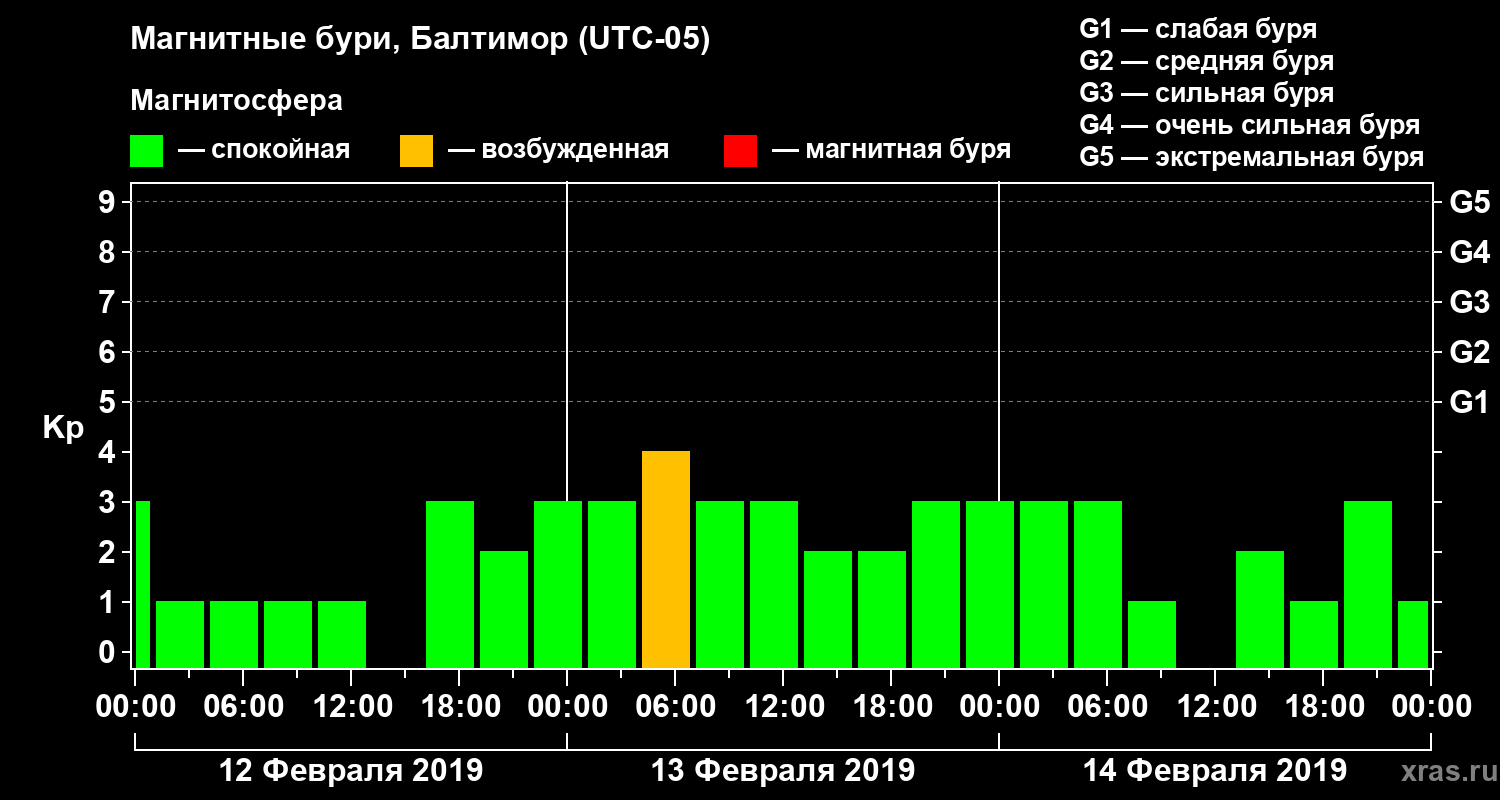
Task: Click the 'G3' label on right axis
Action: 1469,302
